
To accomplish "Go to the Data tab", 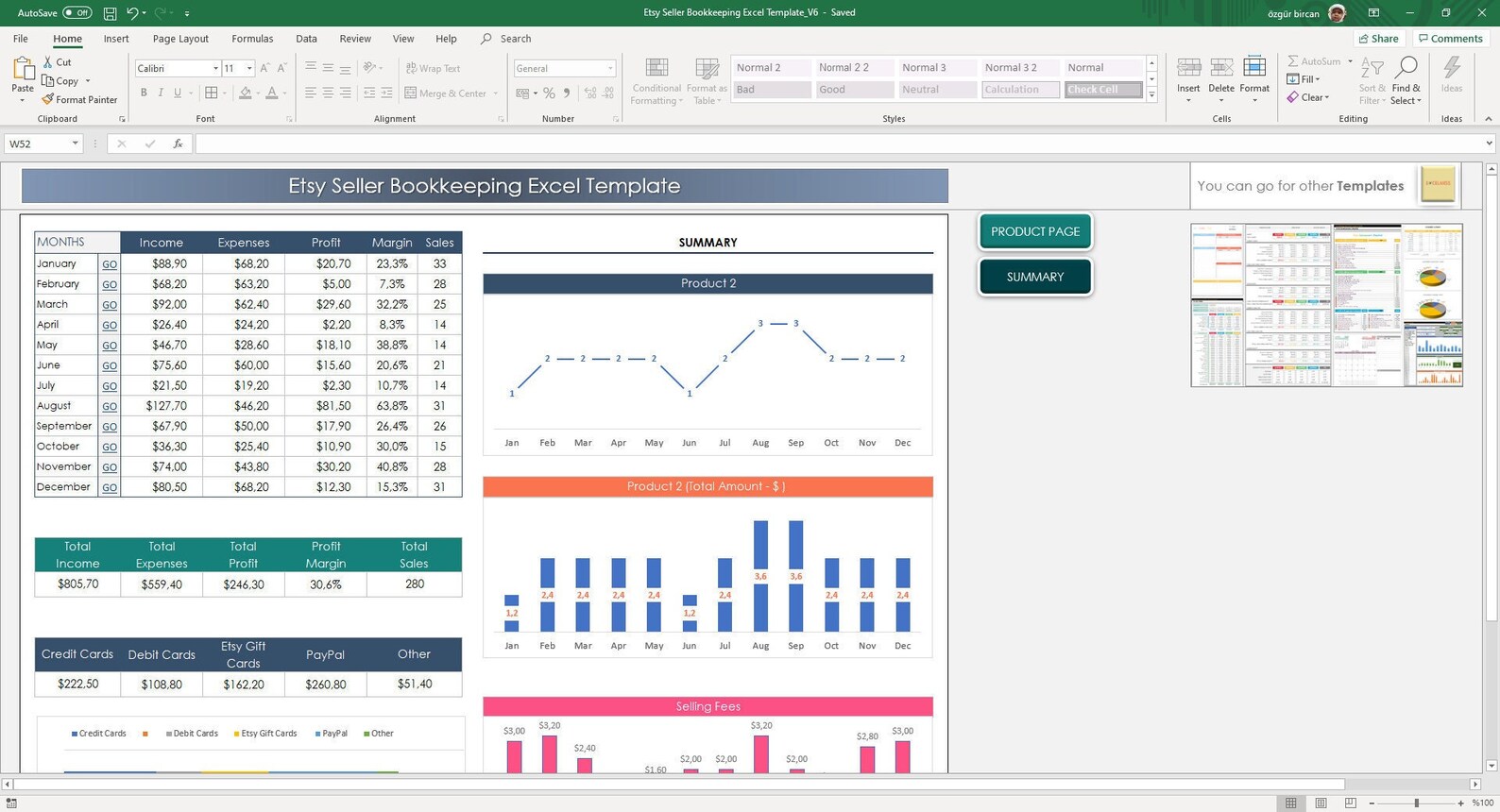I will point(306,39).
